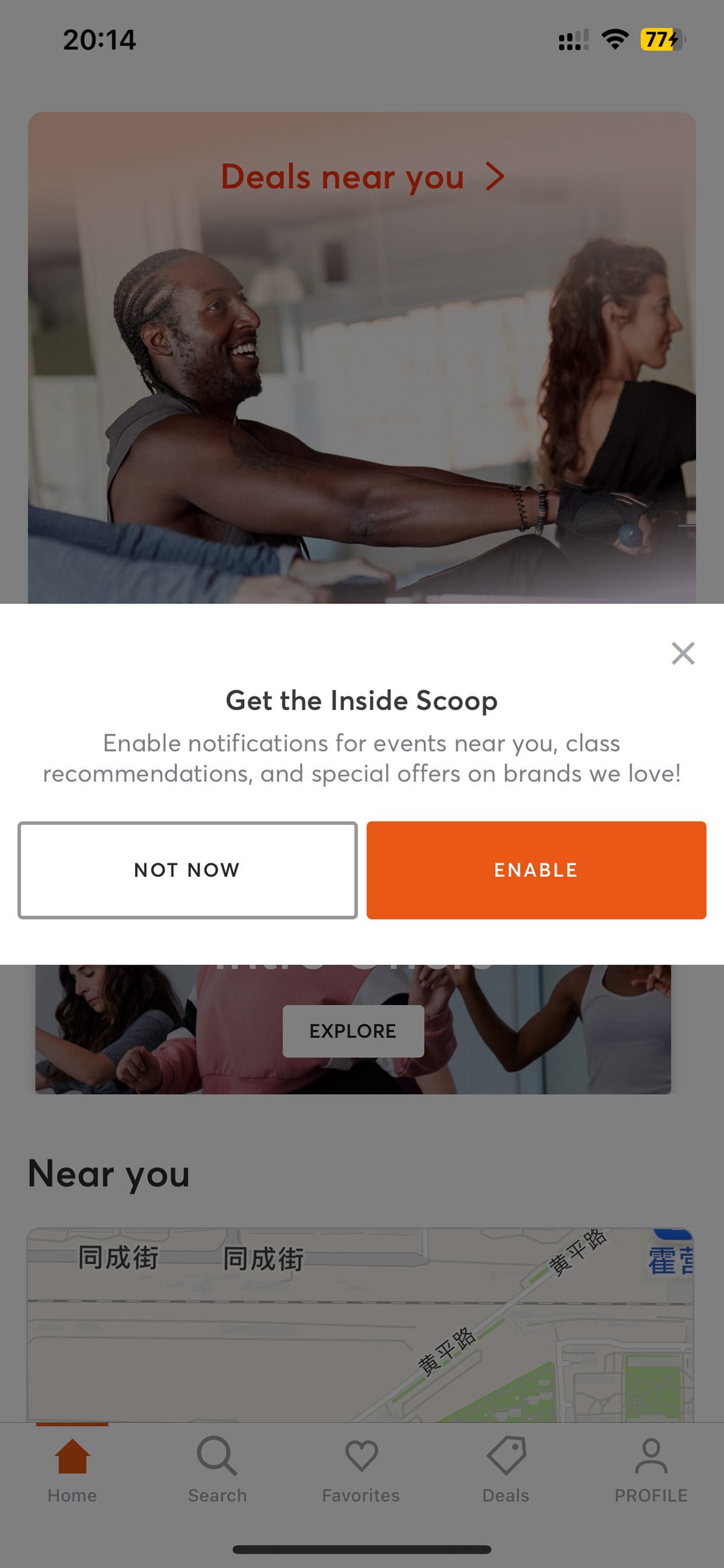724x1568 pixels.
Task: Open the Near you map preview
Action: click(360, 1325)
